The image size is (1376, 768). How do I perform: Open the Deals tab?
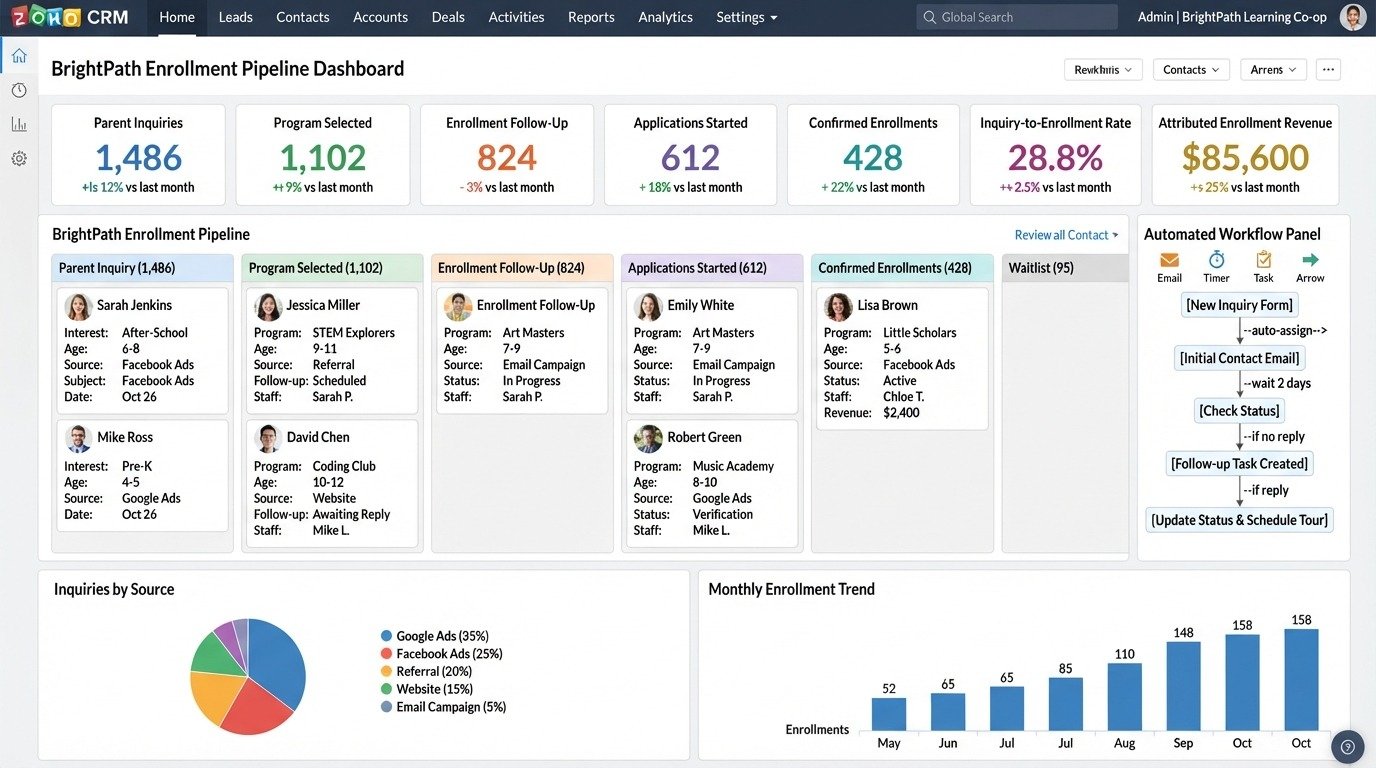coord(448,17)
